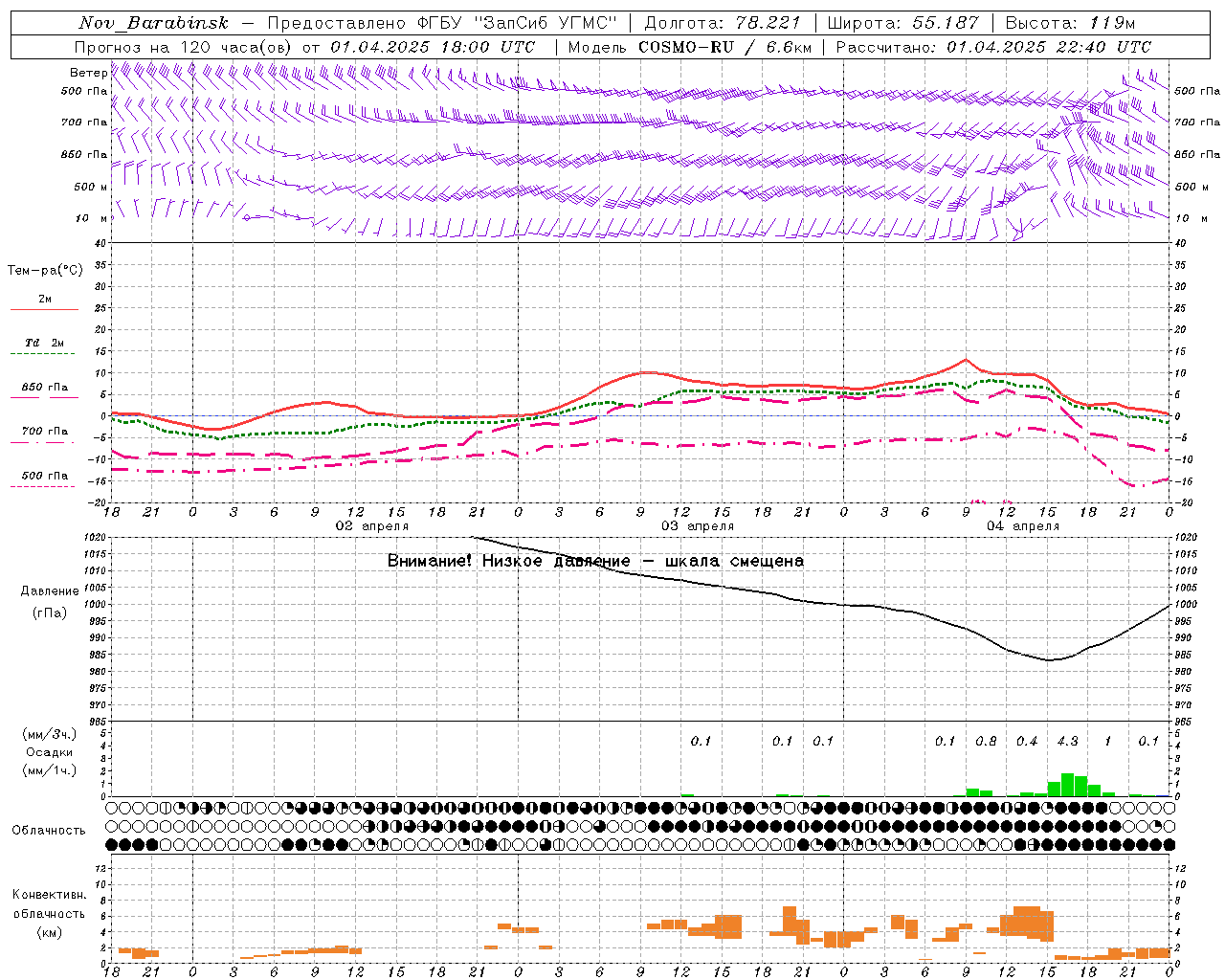Click the Высота: 119м value
This screenshot has width=1225, height=980.
point(1070,23)
